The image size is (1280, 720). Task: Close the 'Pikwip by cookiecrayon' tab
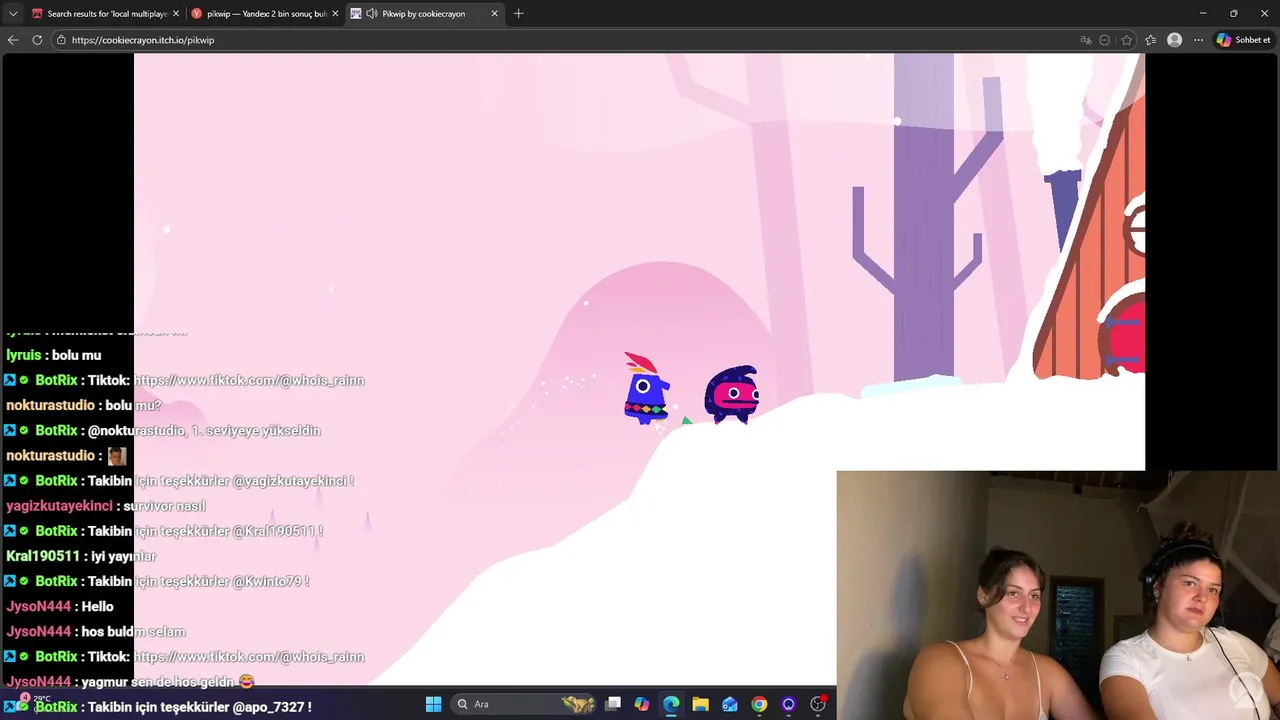coord(494,14)
